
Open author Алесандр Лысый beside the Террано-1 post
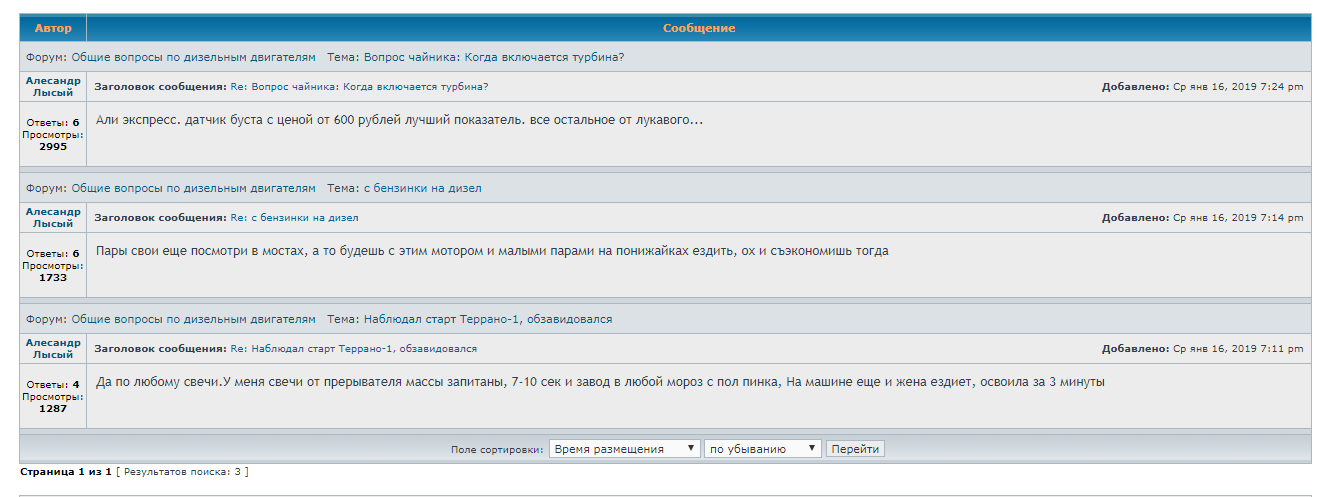(53, 348)
